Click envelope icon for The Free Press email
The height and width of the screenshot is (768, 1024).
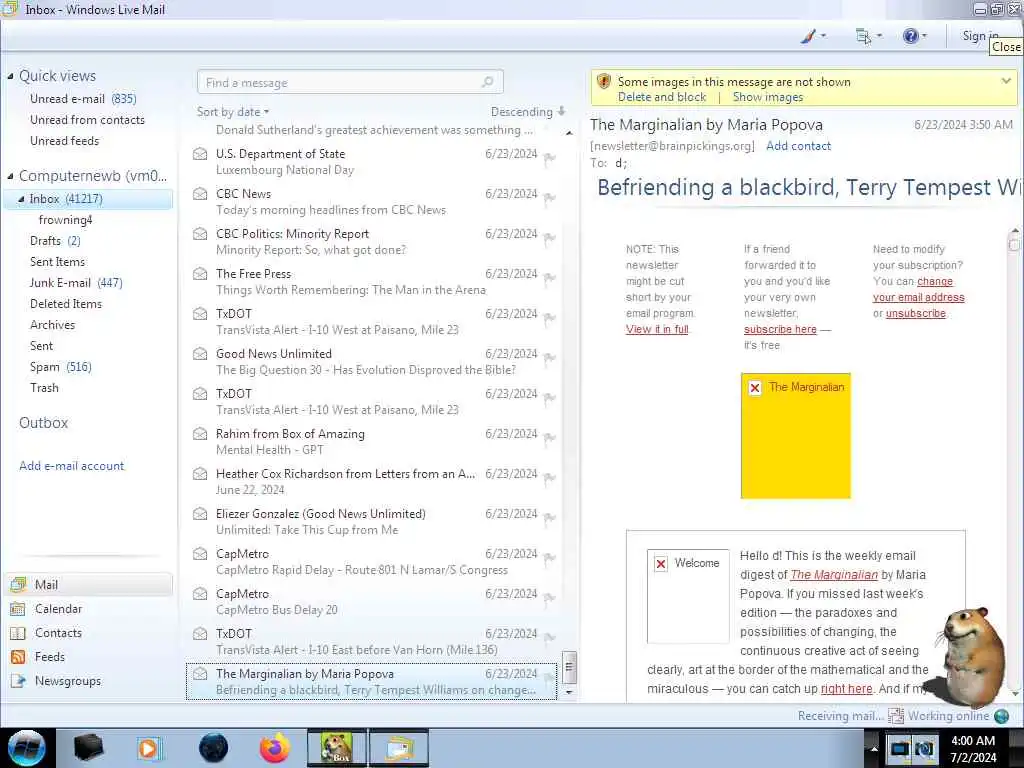point(200,274)
